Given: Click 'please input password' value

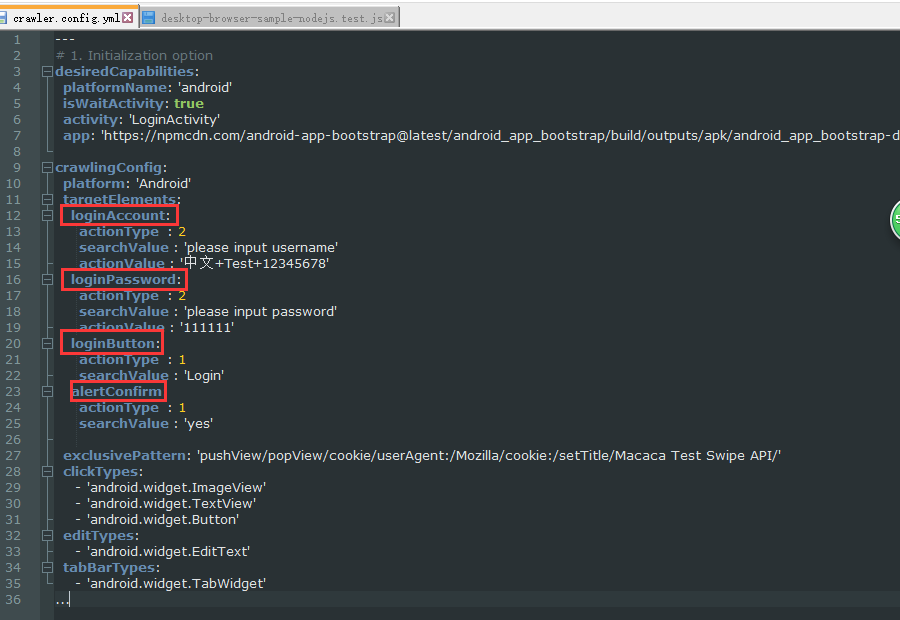Looking at the screenshot, I should pos(260,312).
